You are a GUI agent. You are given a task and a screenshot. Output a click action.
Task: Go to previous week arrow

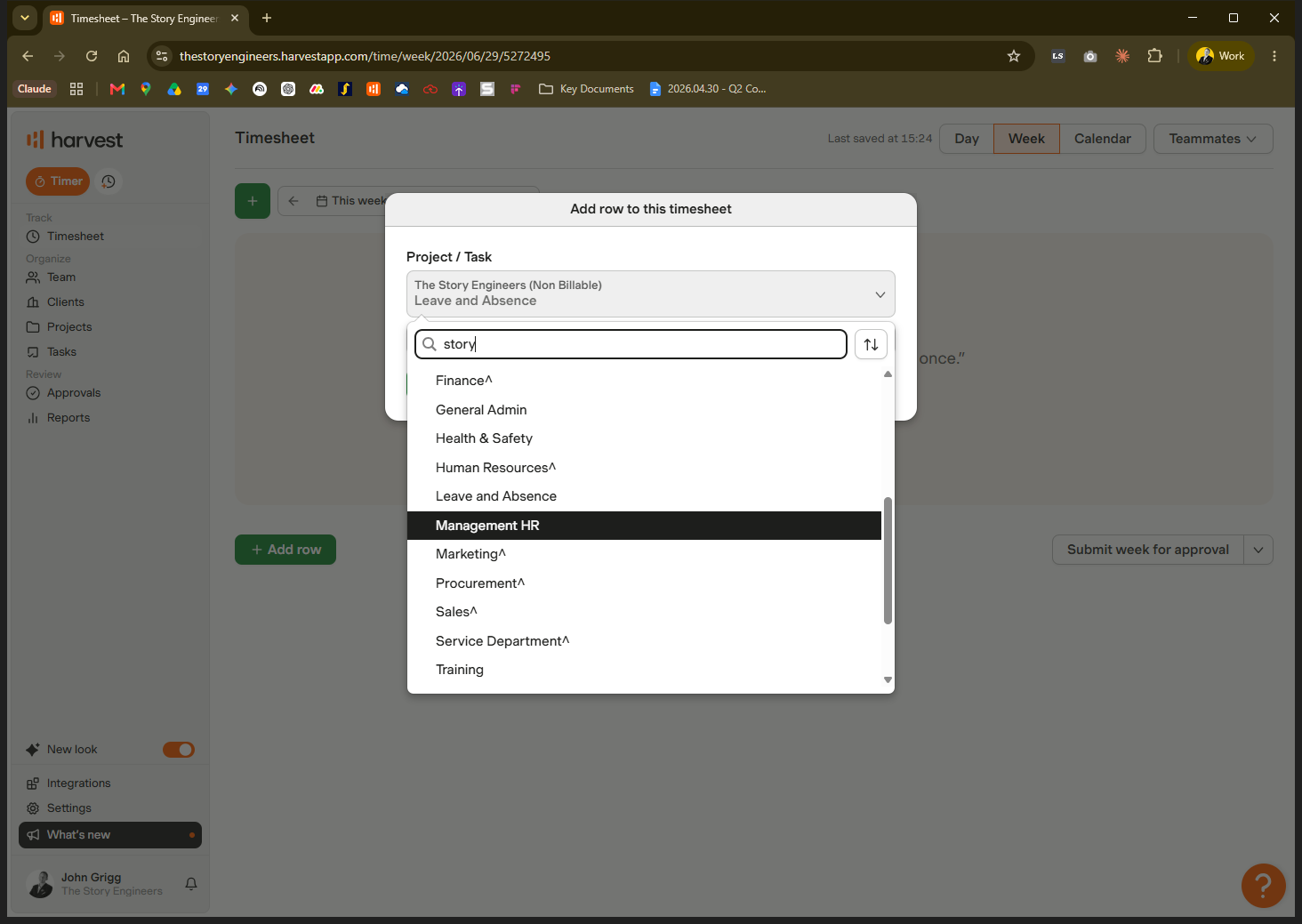(x=293, y=201)
